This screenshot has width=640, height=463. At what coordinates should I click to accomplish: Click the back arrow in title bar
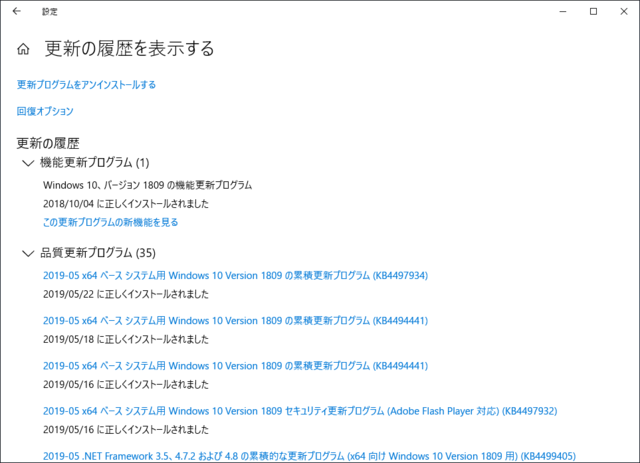coord(16,11)
